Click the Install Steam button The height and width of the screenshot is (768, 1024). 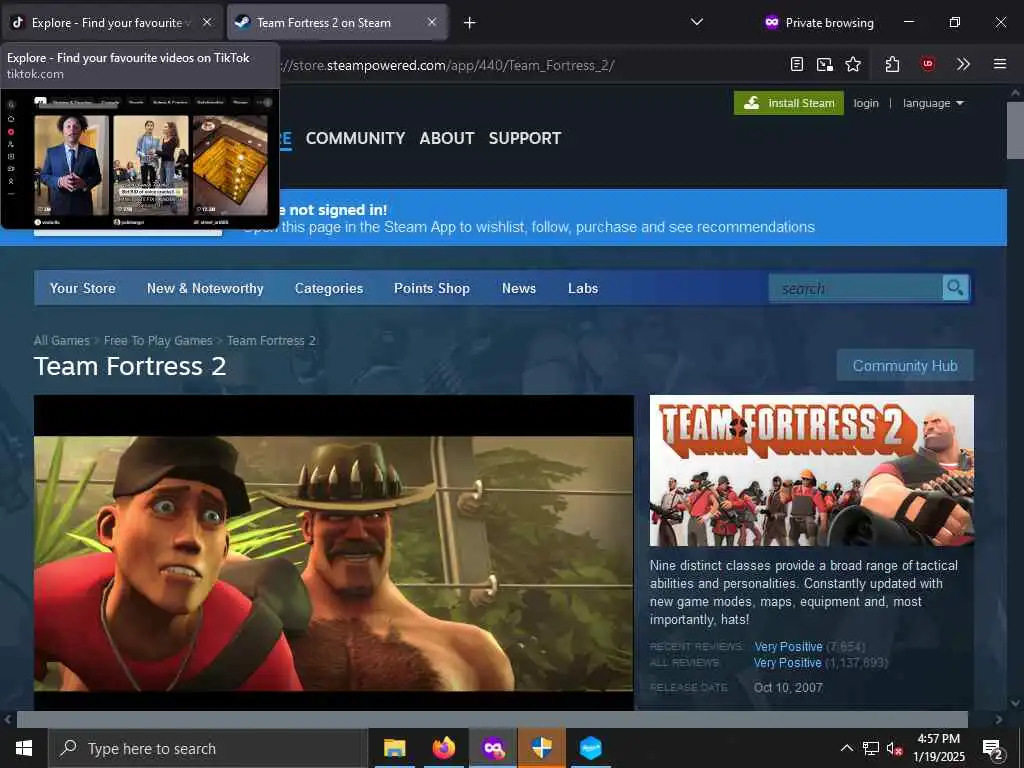tap(789, 103)
